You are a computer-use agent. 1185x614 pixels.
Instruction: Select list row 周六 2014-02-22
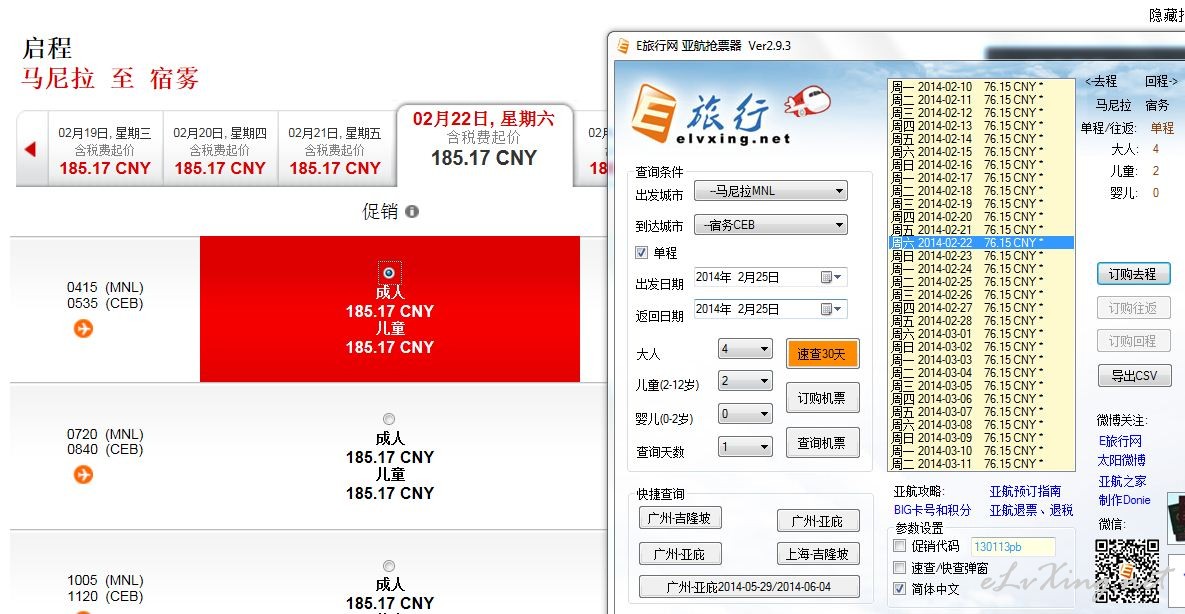click(980, 243)
